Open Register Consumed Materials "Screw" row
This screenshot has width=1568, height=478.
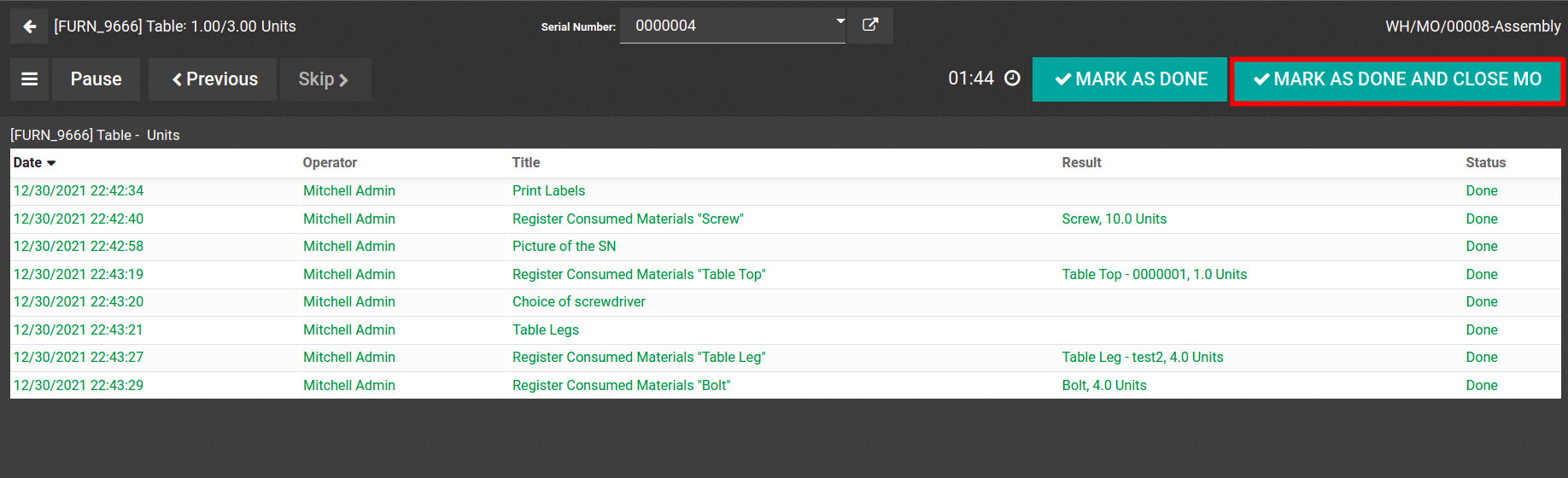[628, 219]
